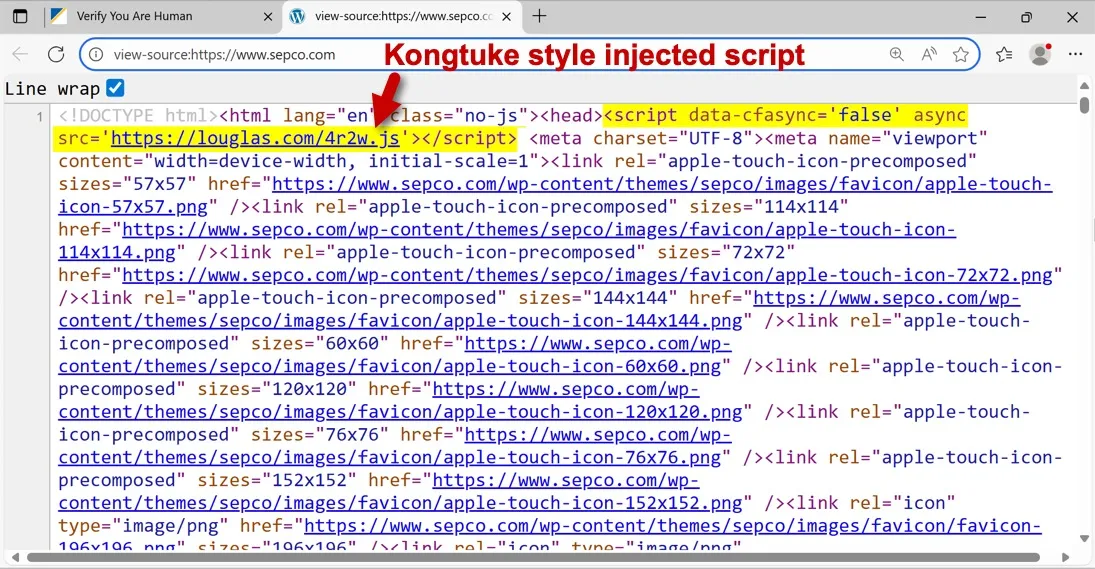Toggle the Line wrap checkbox
This screenshot has height=569, width=1095.
(x=115, y=88)
